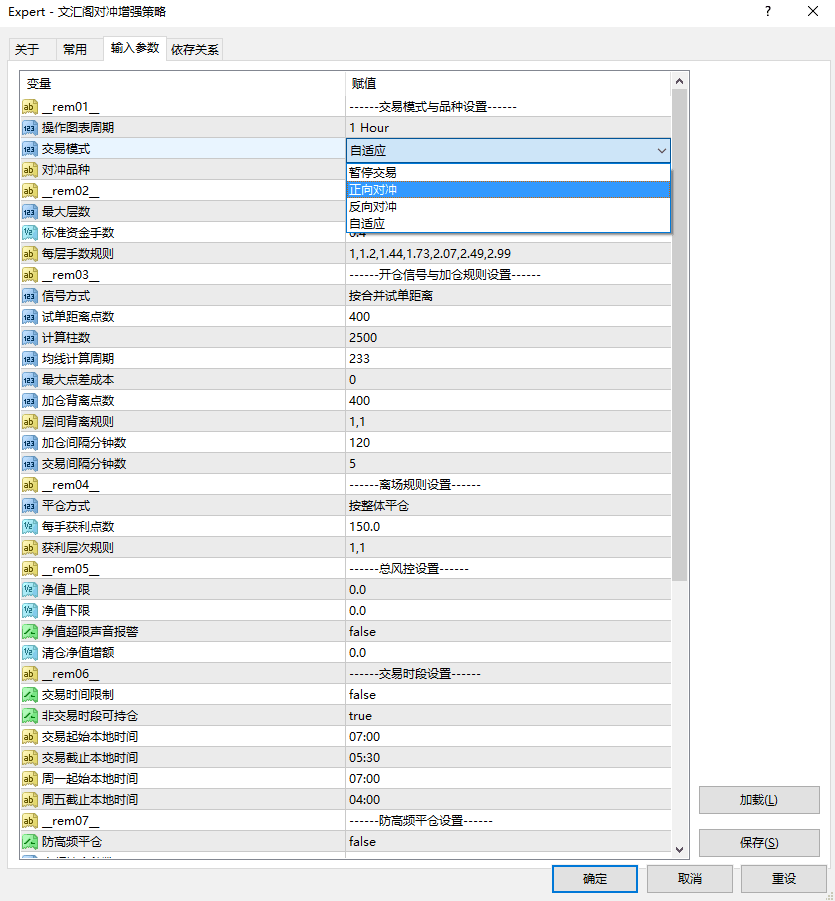Switch to the 常用 tab
Viewport: 835px width, 901px height.
coord(78,47)
